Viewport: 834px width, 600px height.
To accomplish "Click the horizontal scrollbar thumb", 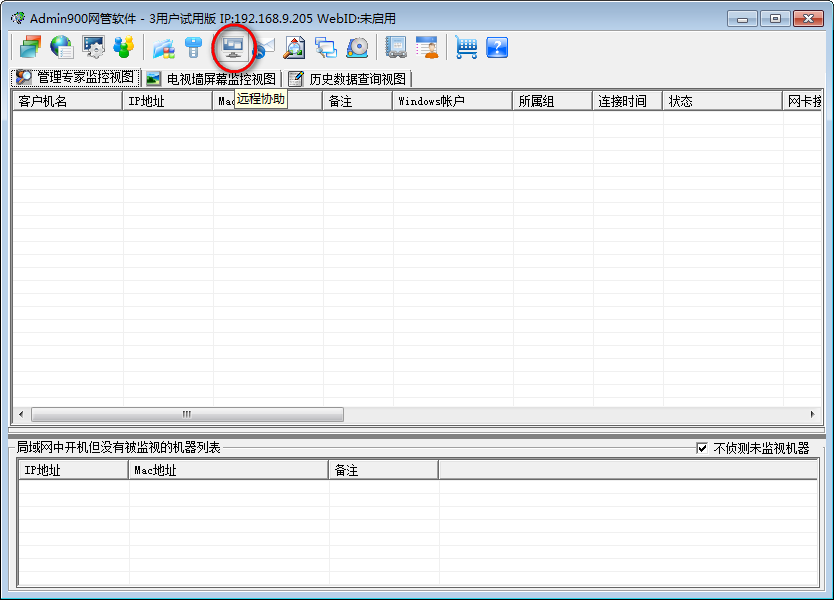I will 187,414.
